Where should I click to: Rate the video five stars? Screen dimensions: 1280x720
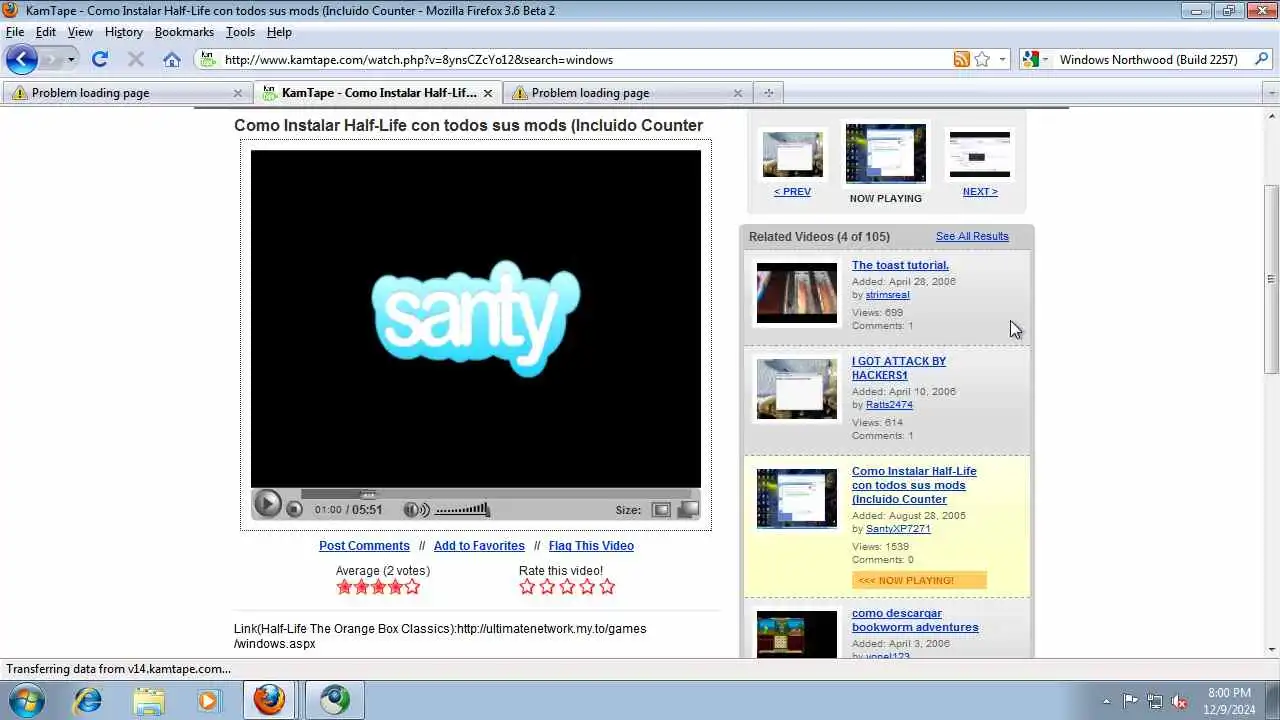click(x=606, y=587)
